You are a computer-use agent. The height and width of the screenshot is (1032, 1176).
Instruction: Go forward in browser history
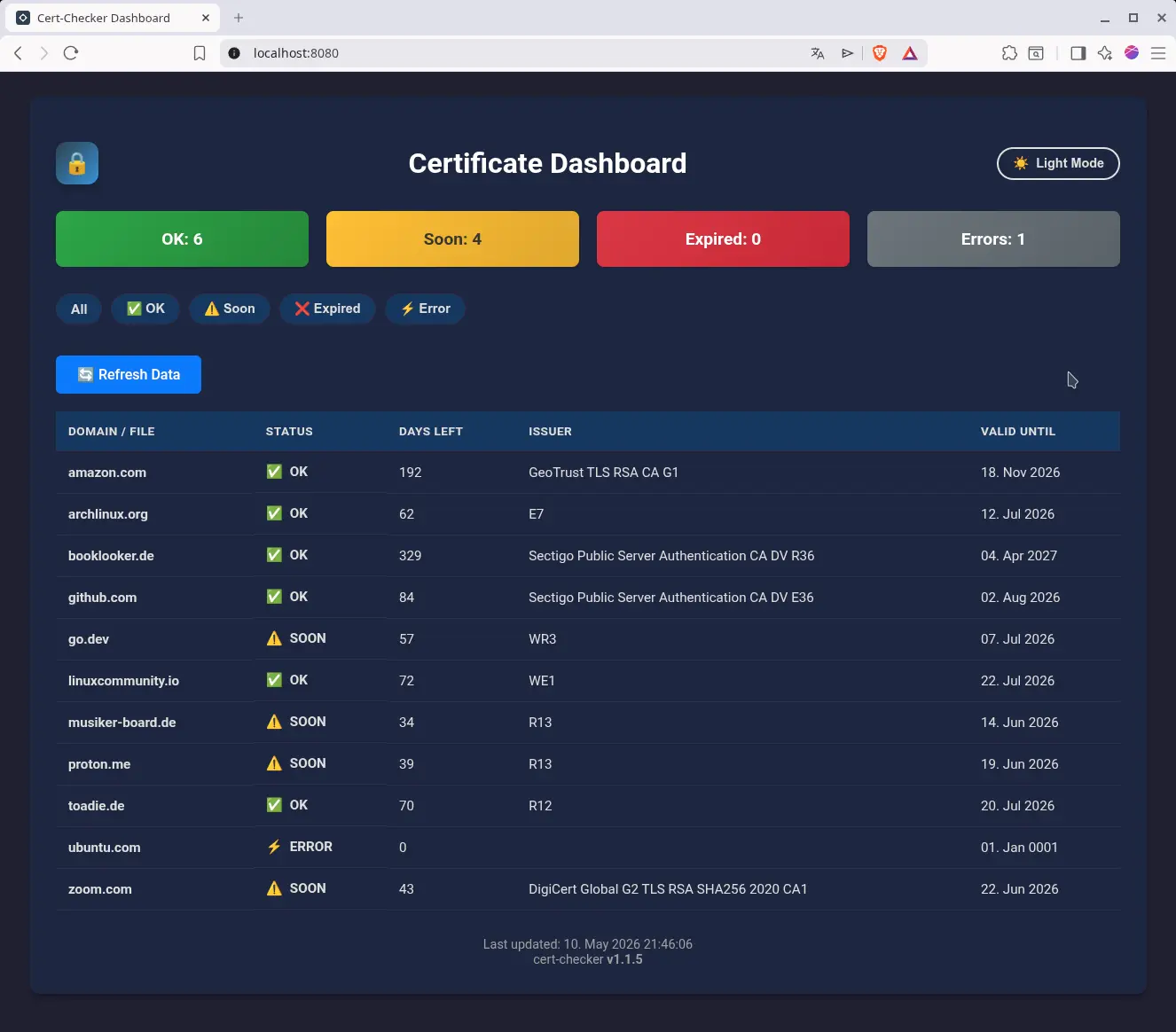(44, 53)
